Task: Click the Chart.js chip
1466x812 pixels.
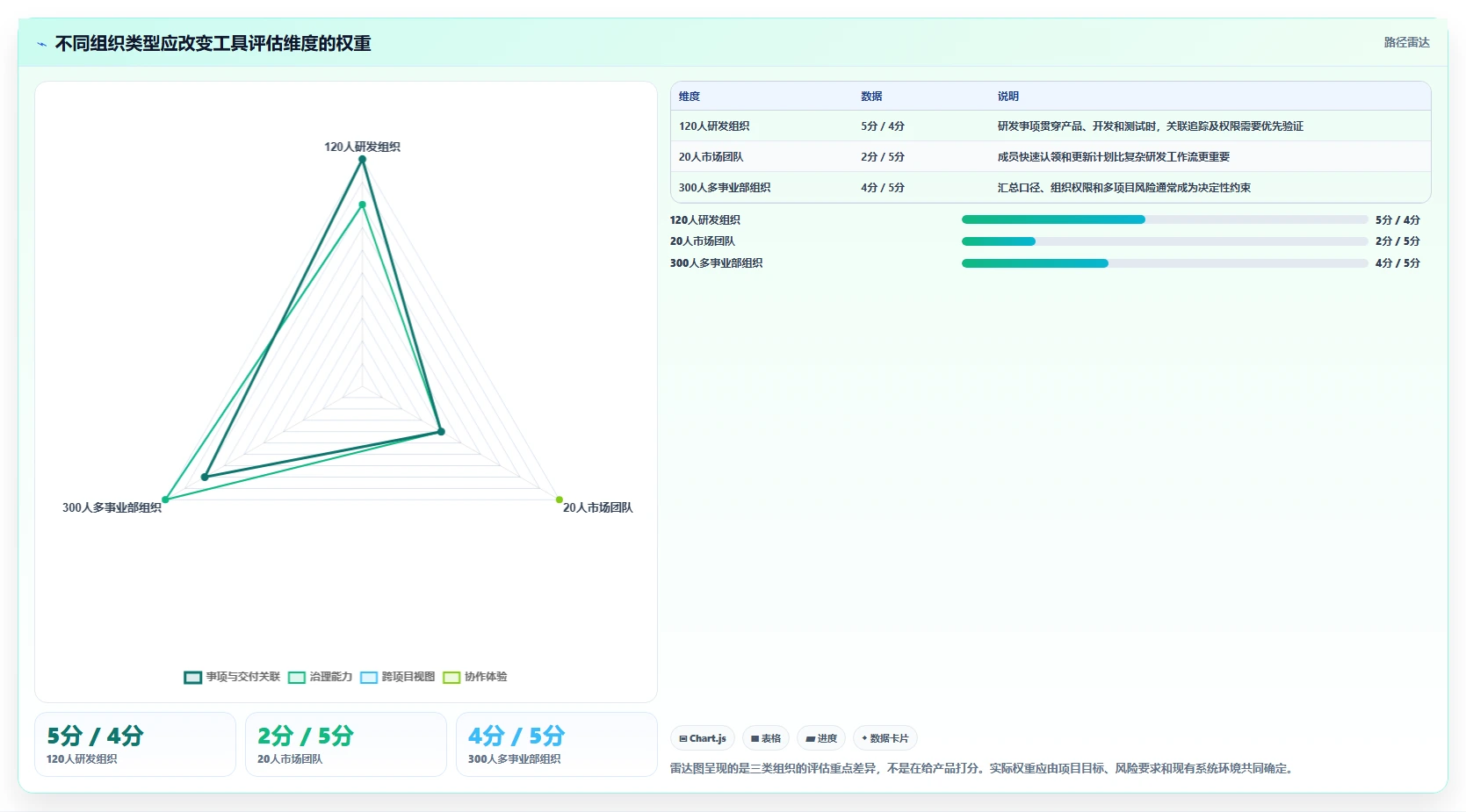Action: pyautogui.click(x=703, y=738)
